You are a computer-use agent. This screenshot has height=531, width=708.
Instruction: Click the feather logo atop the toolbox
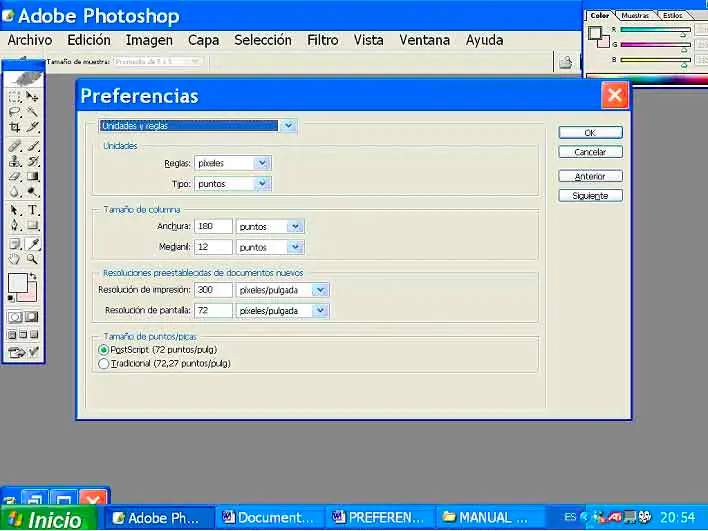[24, 79]
